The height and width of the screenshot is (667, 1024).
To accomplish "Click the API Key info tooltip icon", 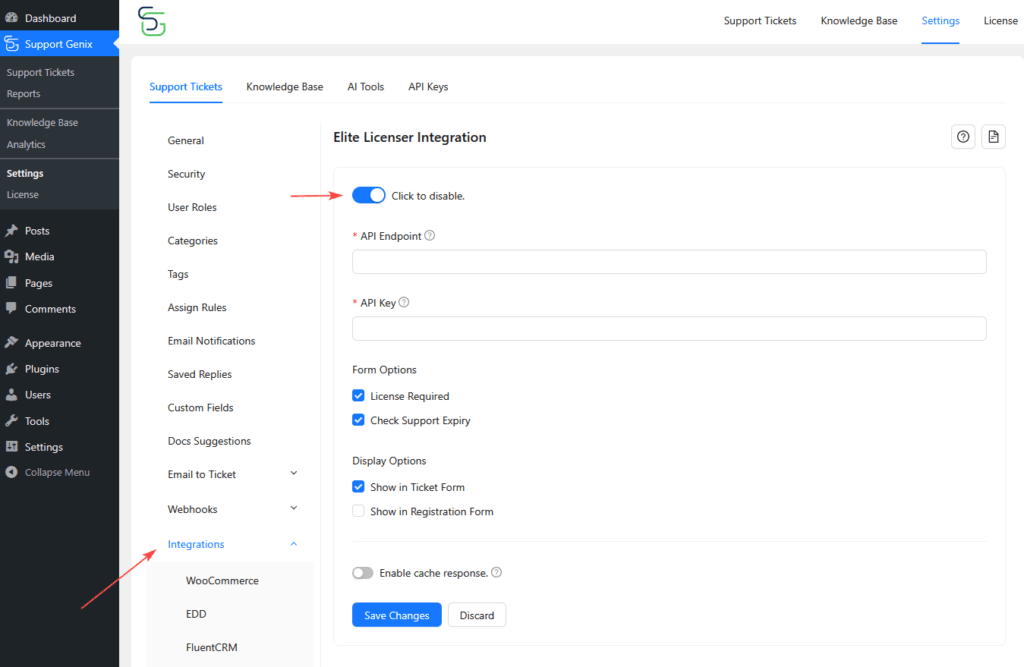I will click(404, 303).
